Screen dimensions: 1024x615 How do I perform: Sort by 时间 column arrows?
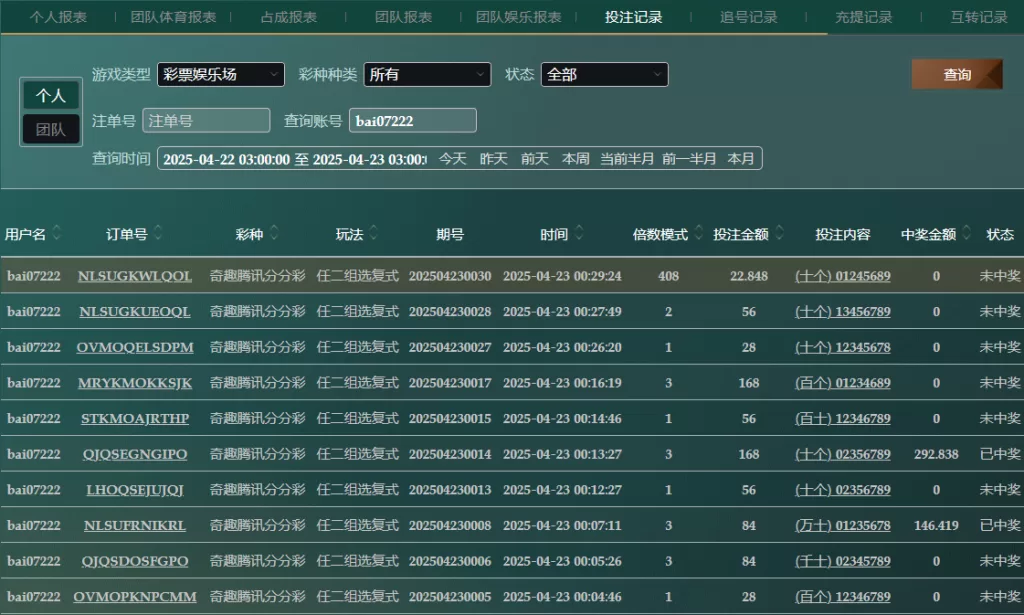click(579, 232)
